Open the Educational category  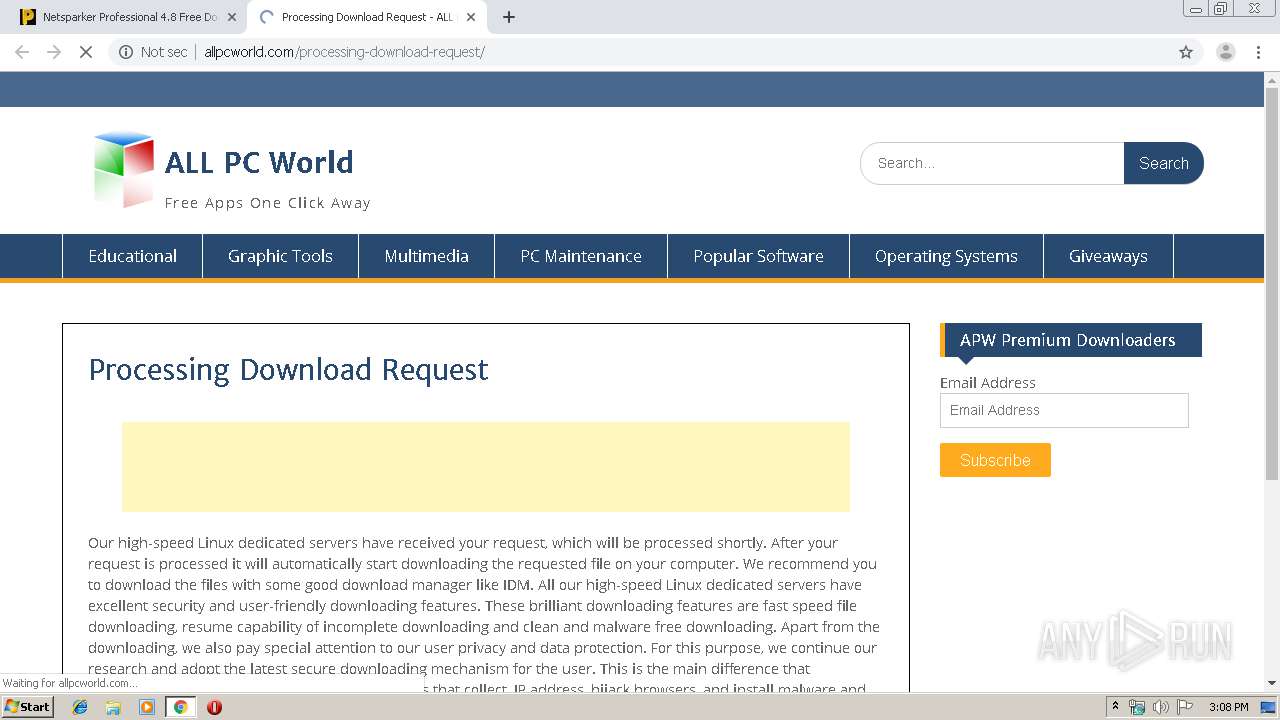coord(132,256)
